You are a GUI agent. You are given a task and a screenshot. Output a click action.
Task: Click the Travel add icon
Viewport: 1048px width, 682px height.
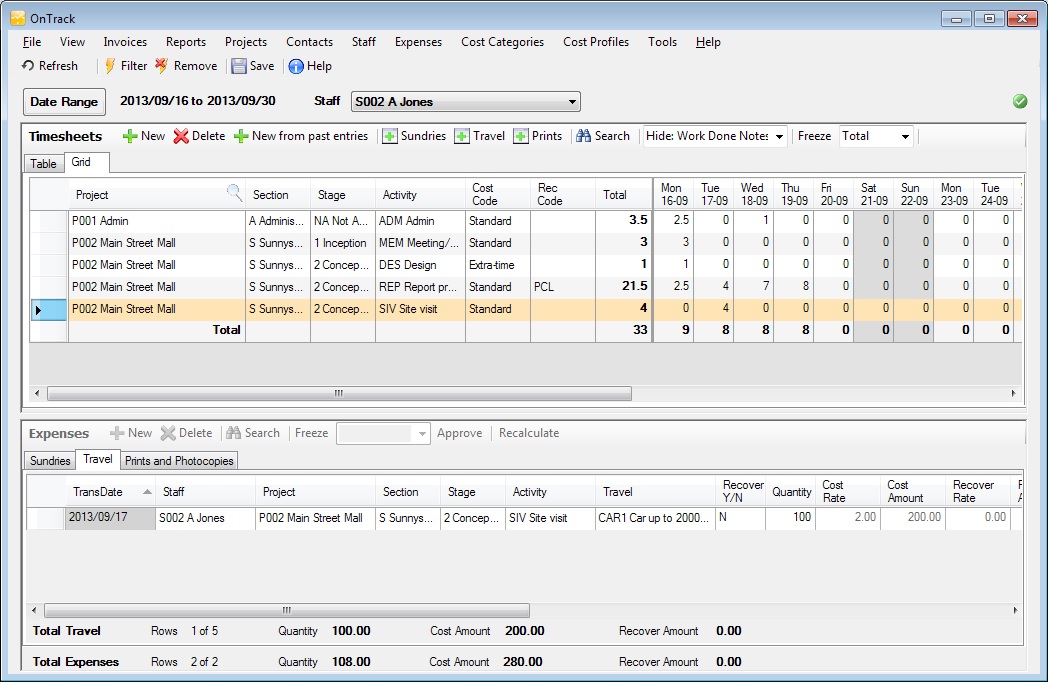(462, 136)
